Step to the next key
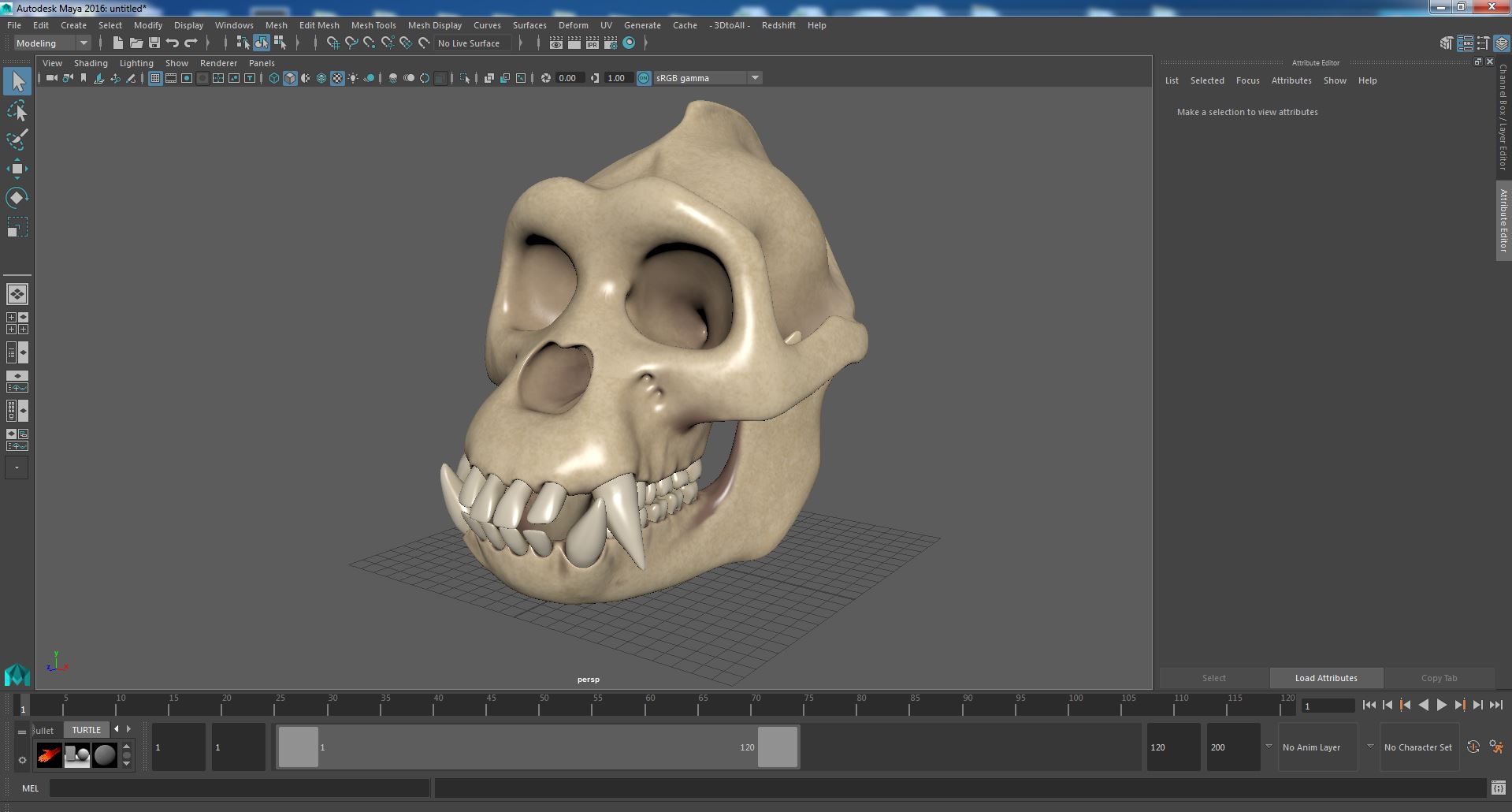This screenshot has width=1512, height=812. 1459,706
